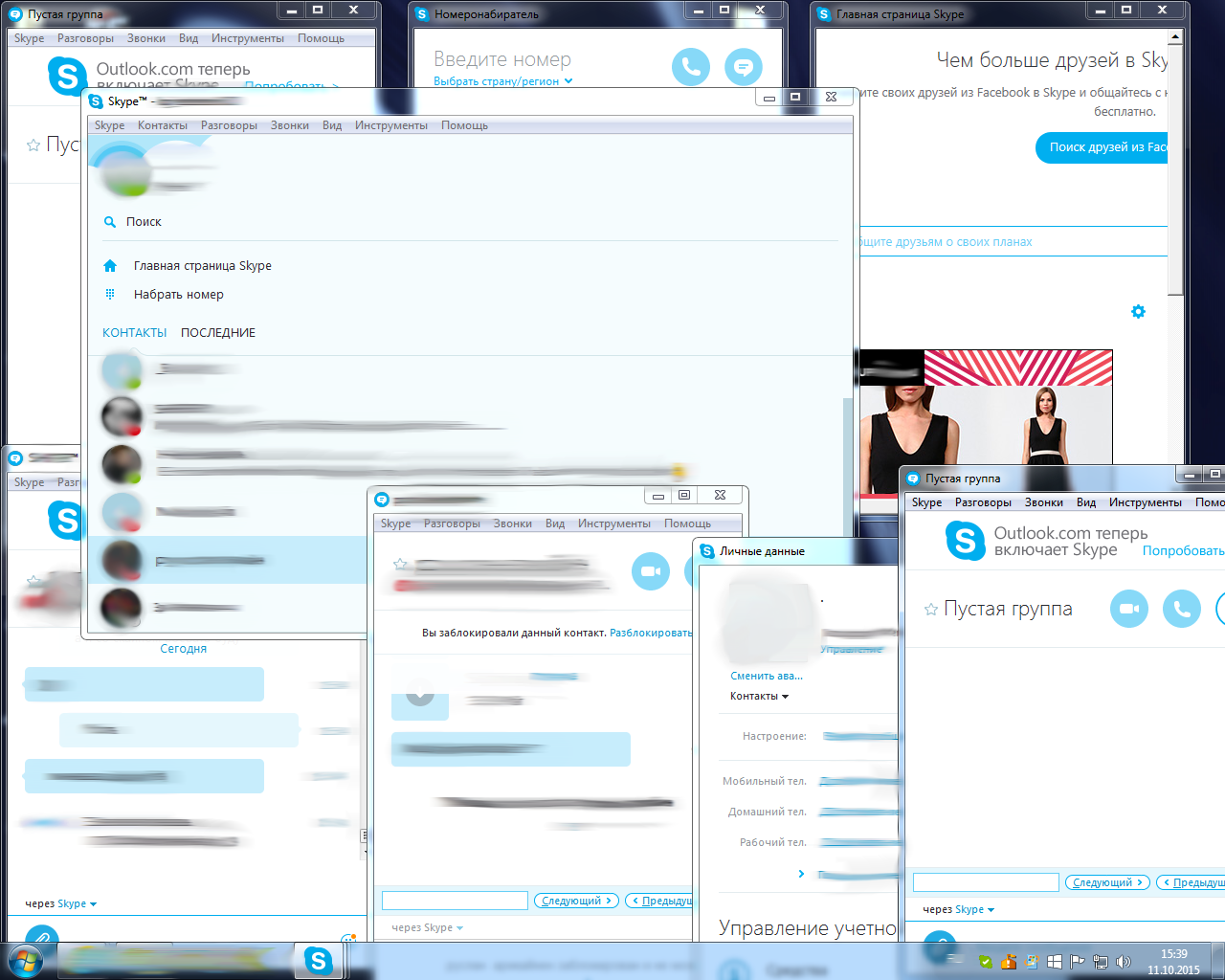Favorite the front Пустая группа via star icon

[x=930, y=609]
